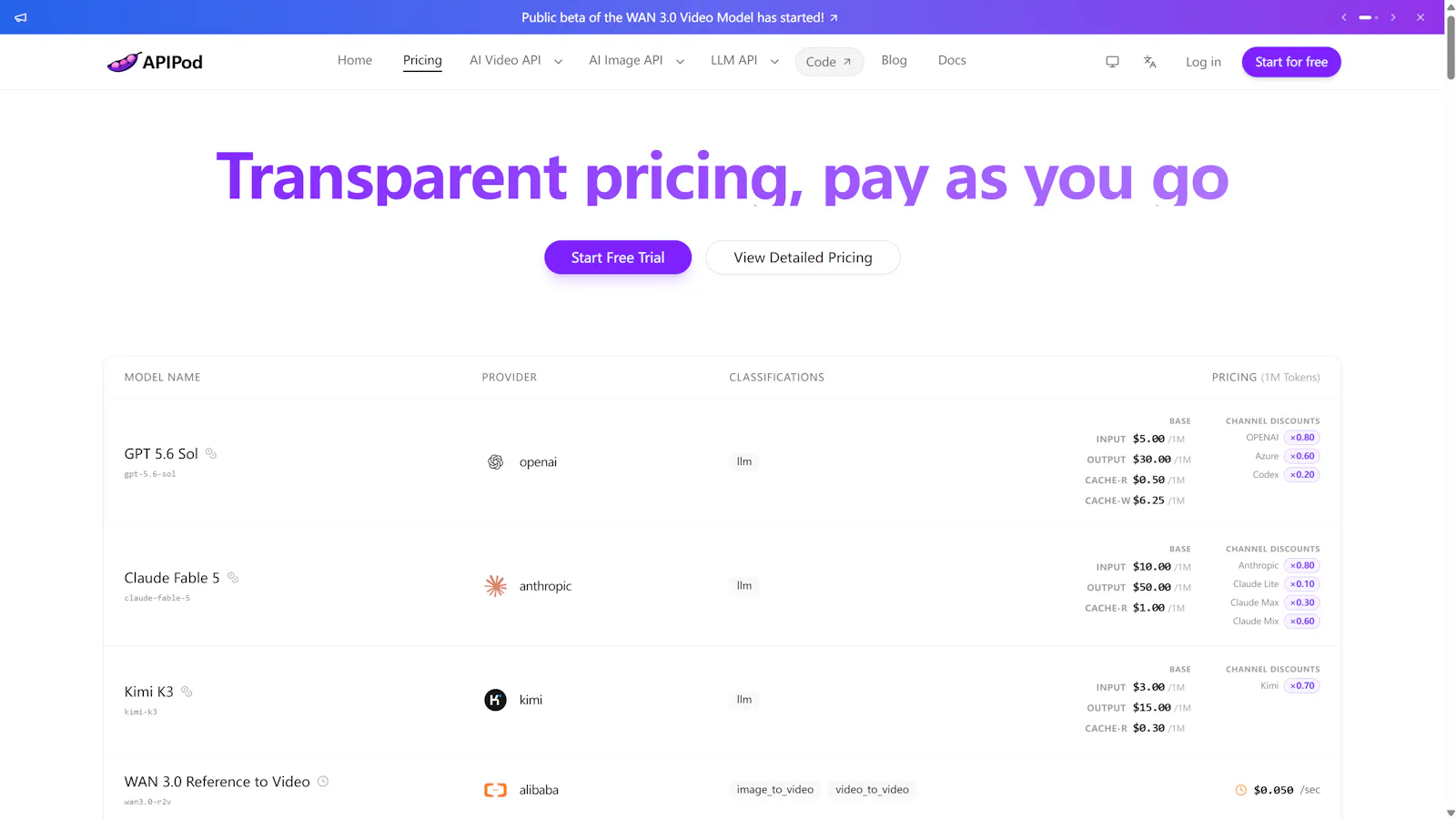Dismiss the announcement banner
This screenshot has width=1456, height=819.
coord(1421,17)
